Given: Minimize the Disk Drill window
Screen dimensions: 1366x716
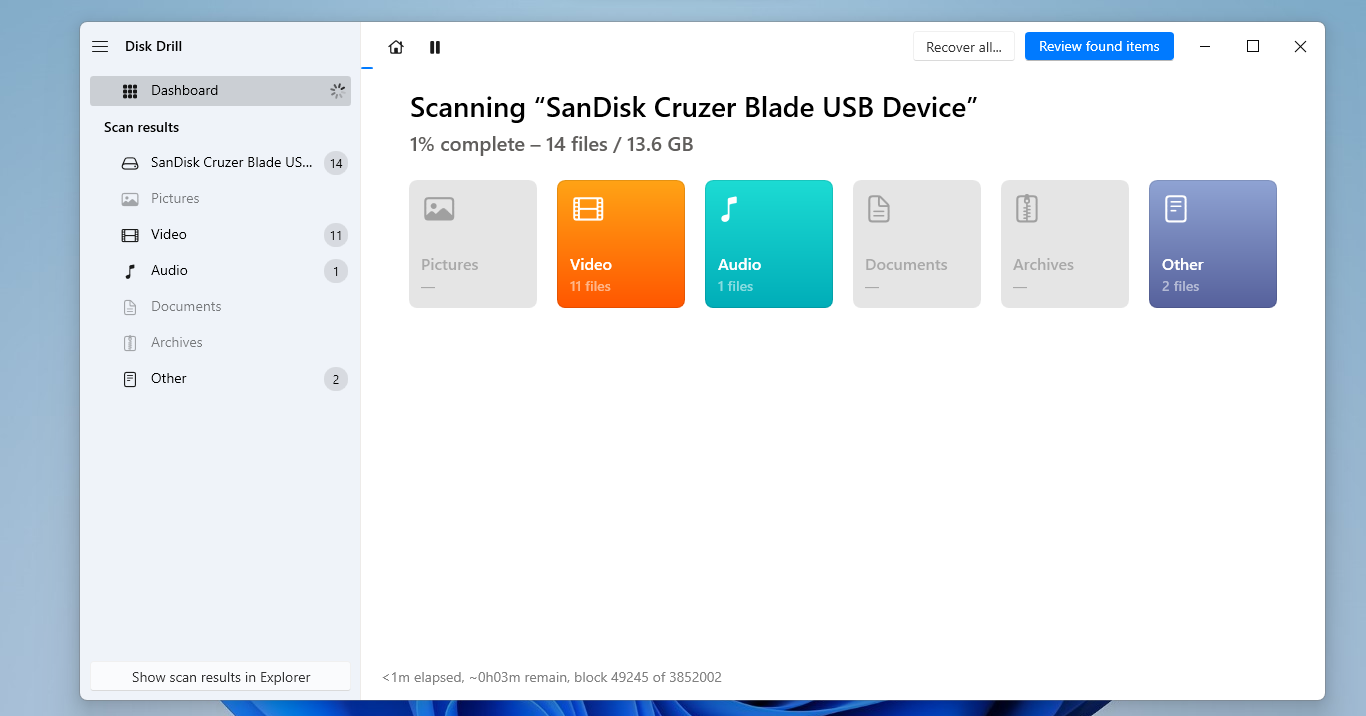Looking at the screenshot, I should (1206, 46).
